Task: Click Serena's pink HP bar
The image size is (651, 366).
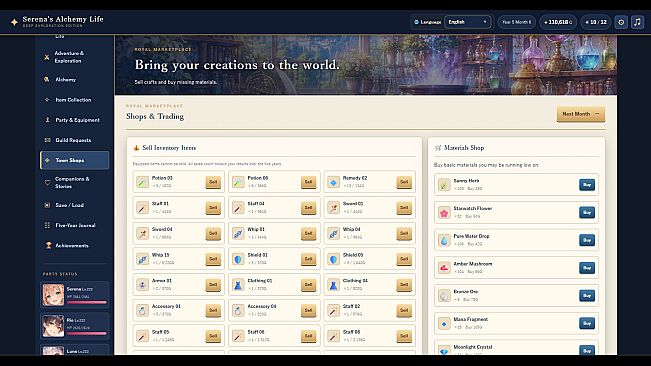Action: [87, 302]
